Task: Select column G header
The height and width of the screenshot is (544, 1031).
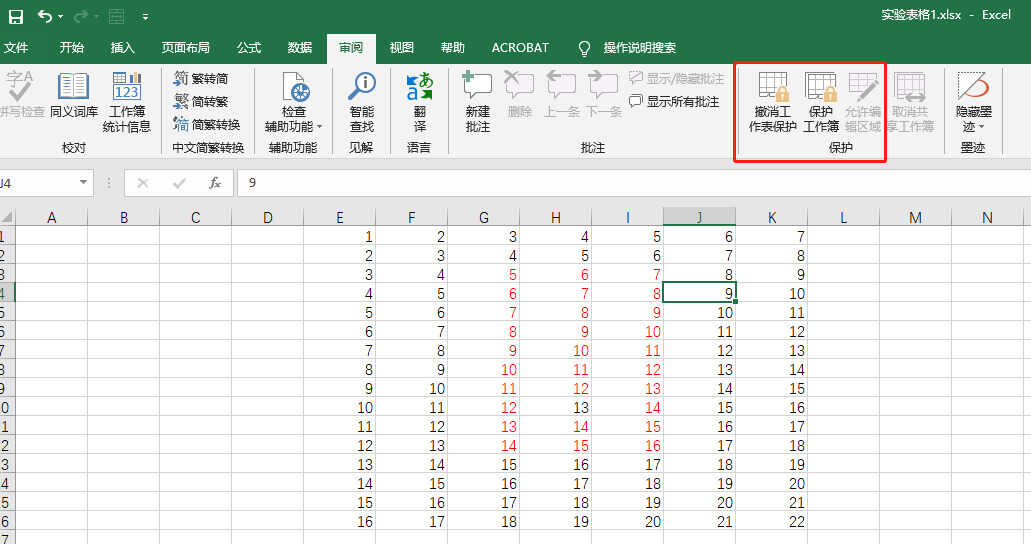Action: [x=483, y=218]
